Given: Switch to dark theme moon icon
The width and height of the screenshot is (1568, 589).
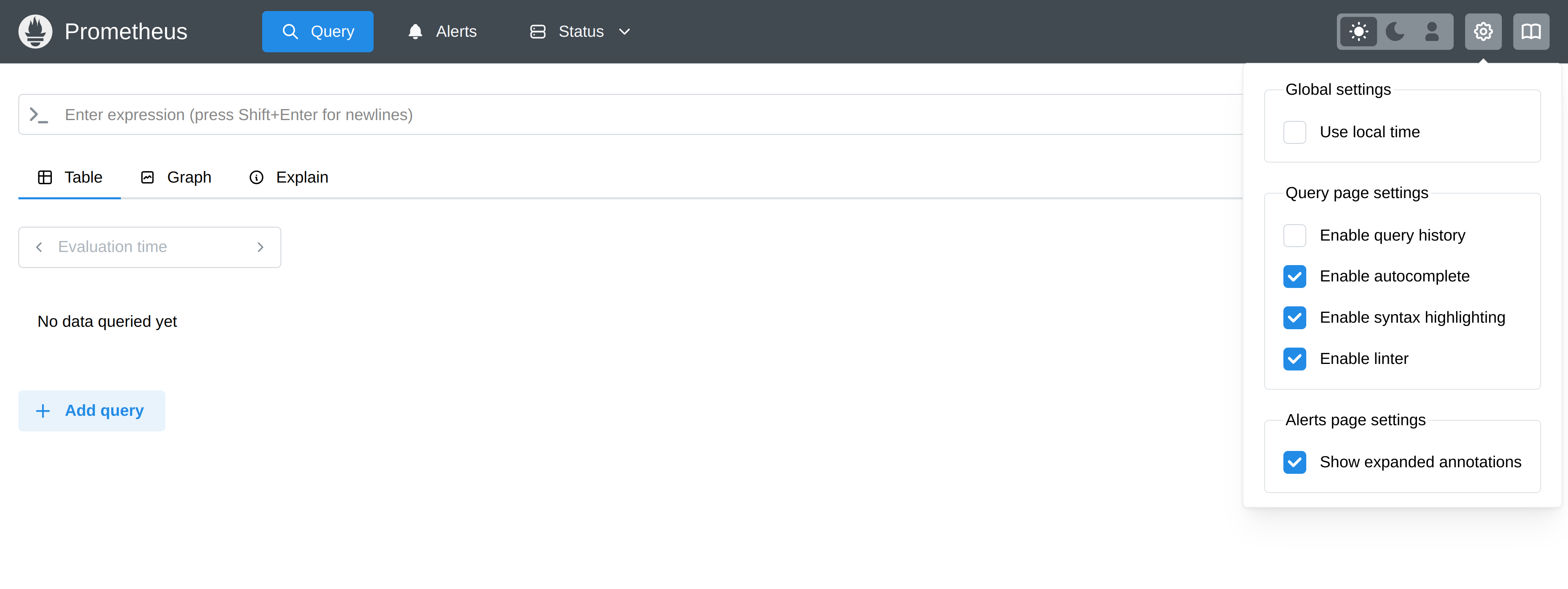Looking at the screenshot, I should coord(1394,32).
